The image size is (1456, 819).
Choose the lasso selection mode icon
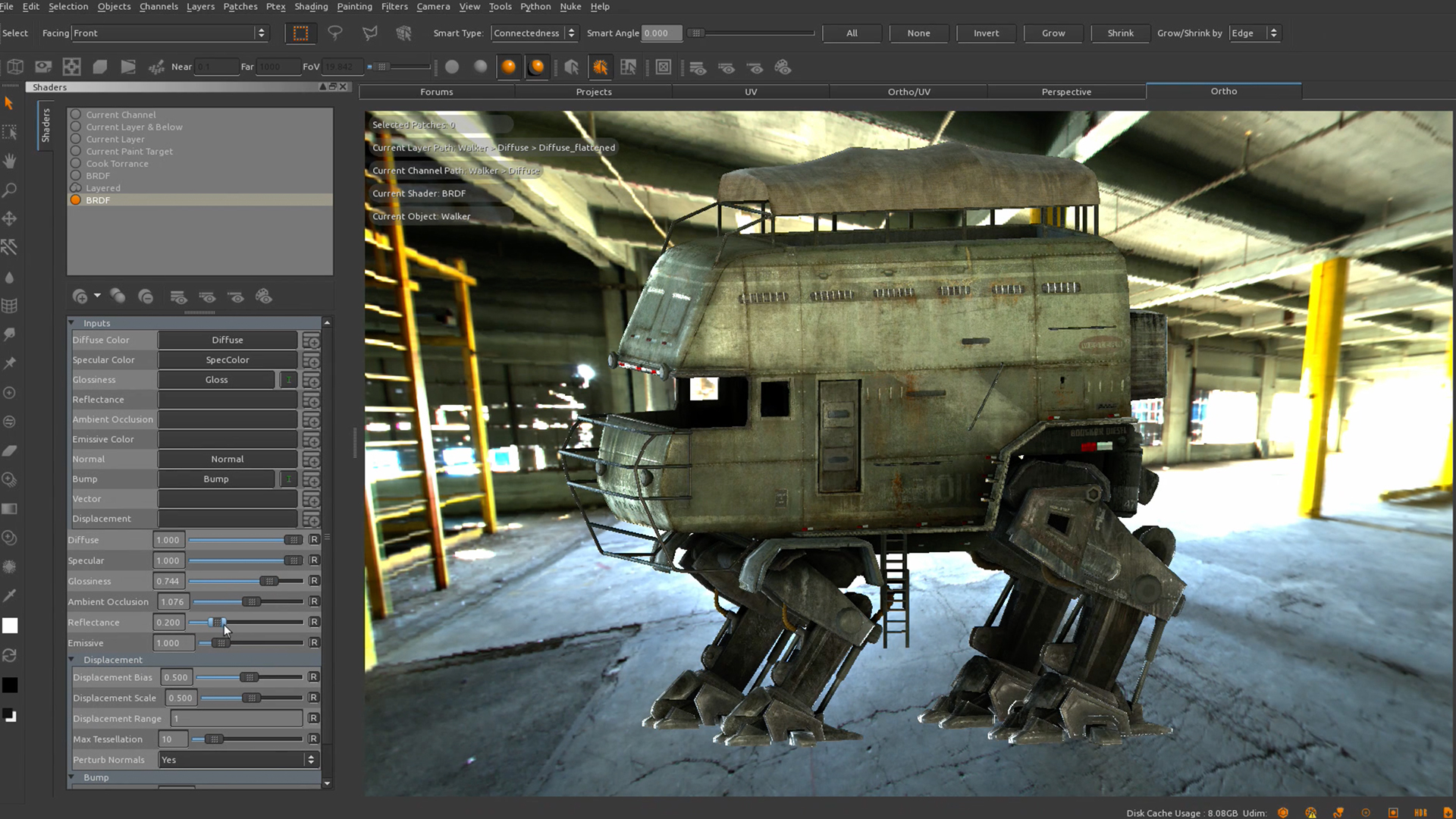pos(334,33)
